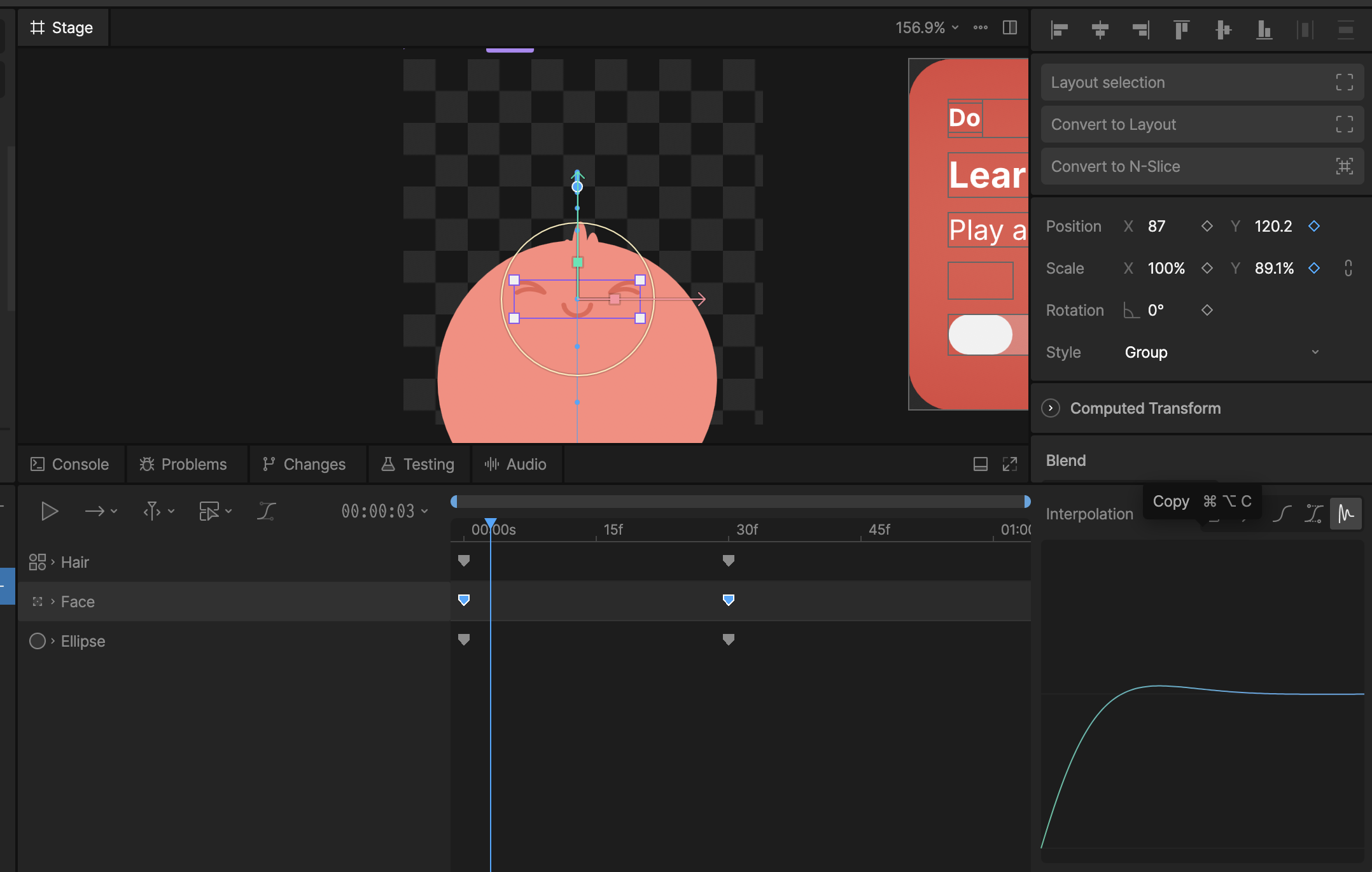
Task: Toggle Position X keyframe diamond
Action: pos(1207,226)
